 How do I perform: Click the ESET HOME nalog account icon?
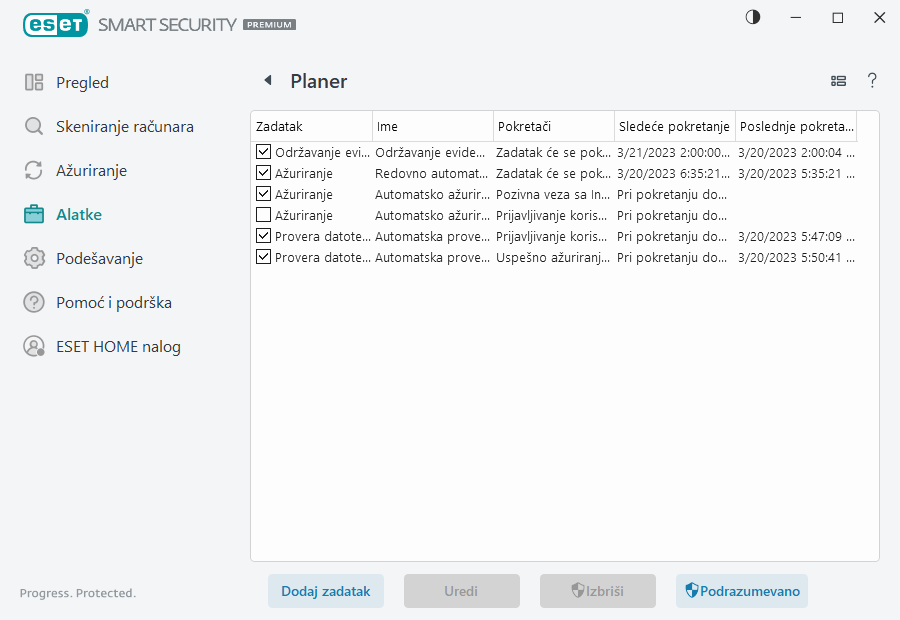33,346
